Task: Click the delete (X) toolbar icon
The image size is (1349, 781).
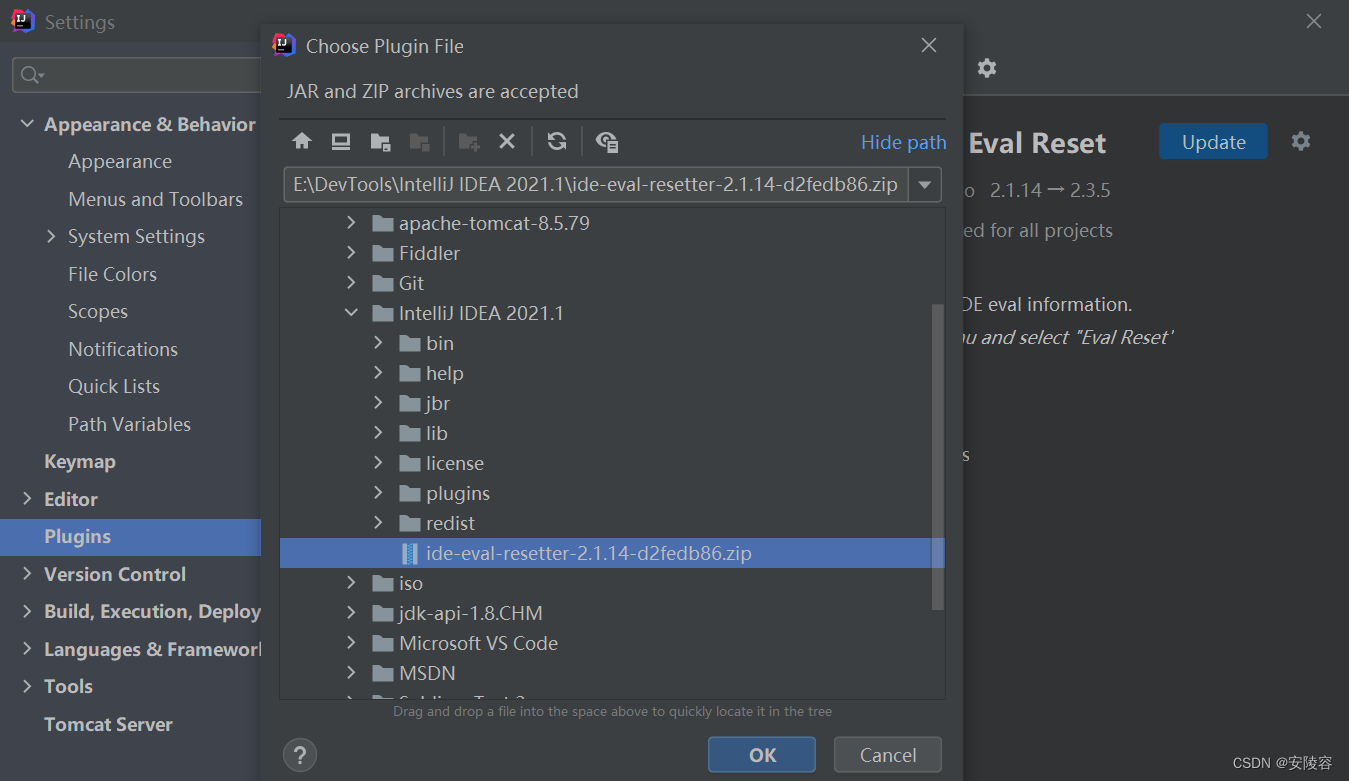Action: [x=507, y=142]
